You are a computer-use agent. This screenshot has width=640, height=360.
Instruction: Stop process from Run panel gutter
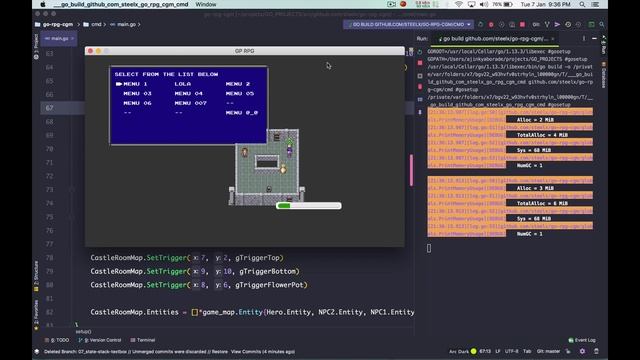[x=420, y=63]
